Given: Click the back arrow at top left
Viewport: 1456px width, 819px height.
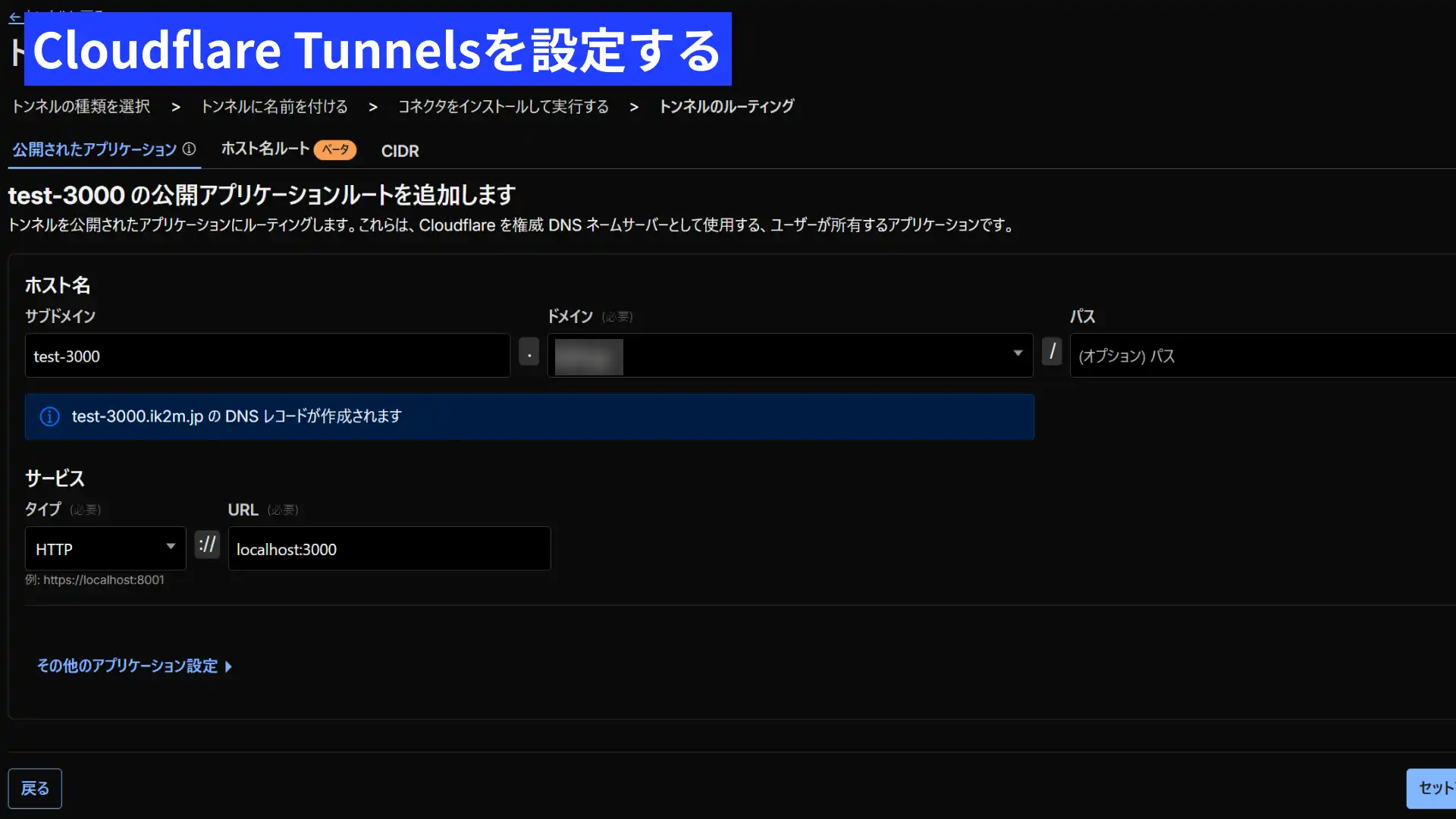Looking at the screenshot, I should coord(15,17).
